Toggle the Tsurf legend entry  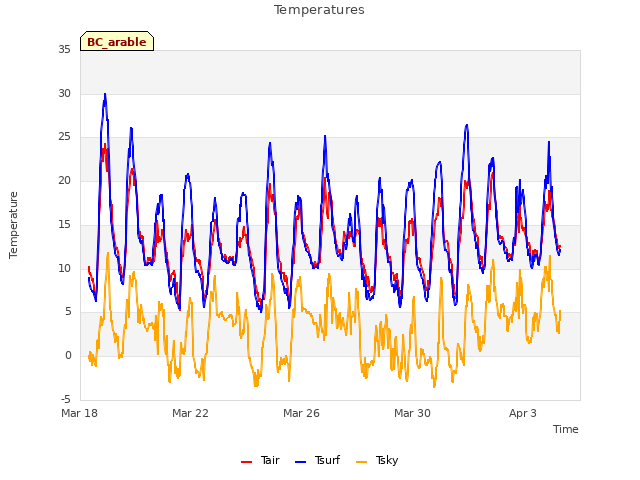(x=317, y=460)
